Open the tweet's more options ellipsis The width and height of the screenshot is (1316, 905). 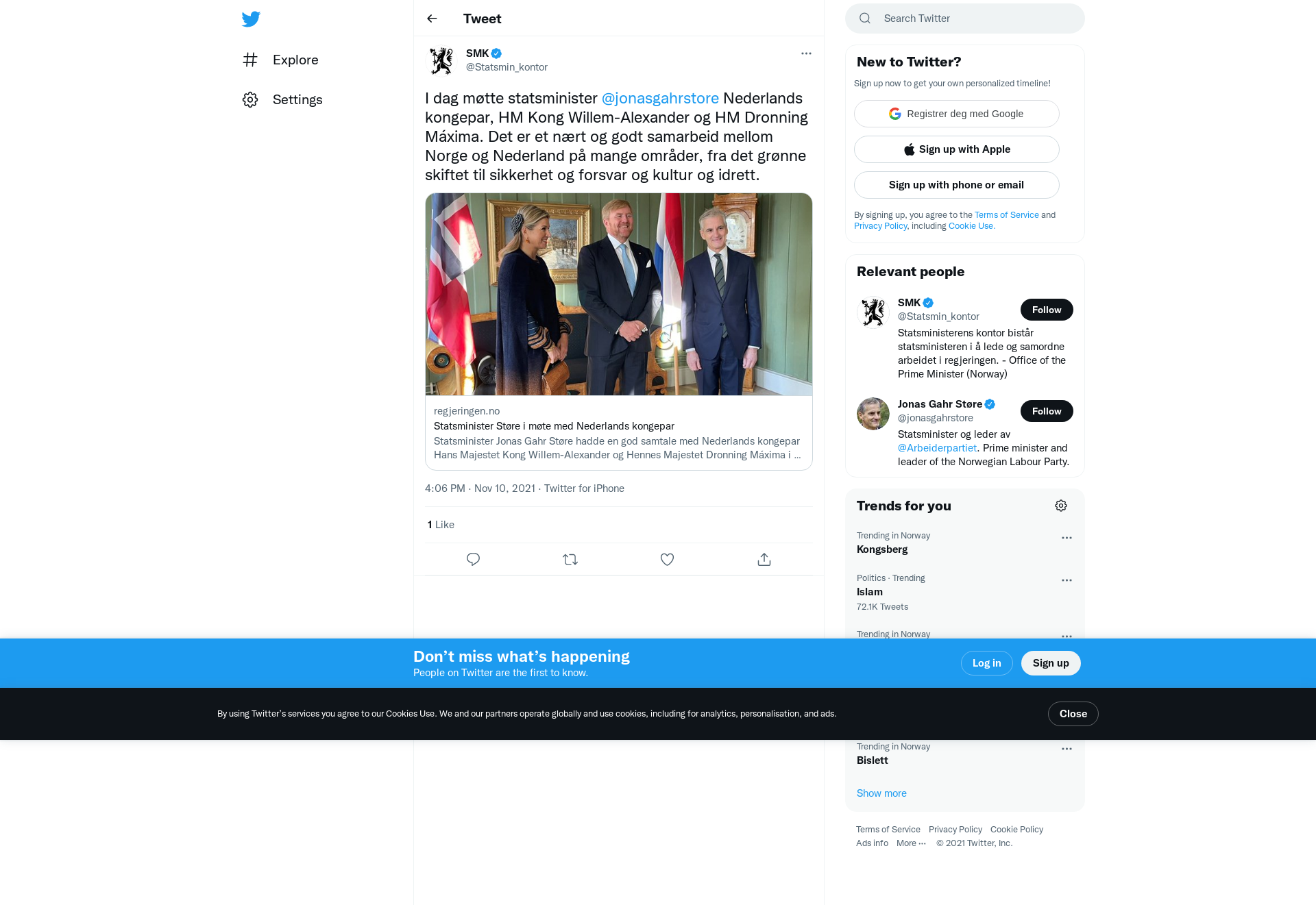click(806, 53)
